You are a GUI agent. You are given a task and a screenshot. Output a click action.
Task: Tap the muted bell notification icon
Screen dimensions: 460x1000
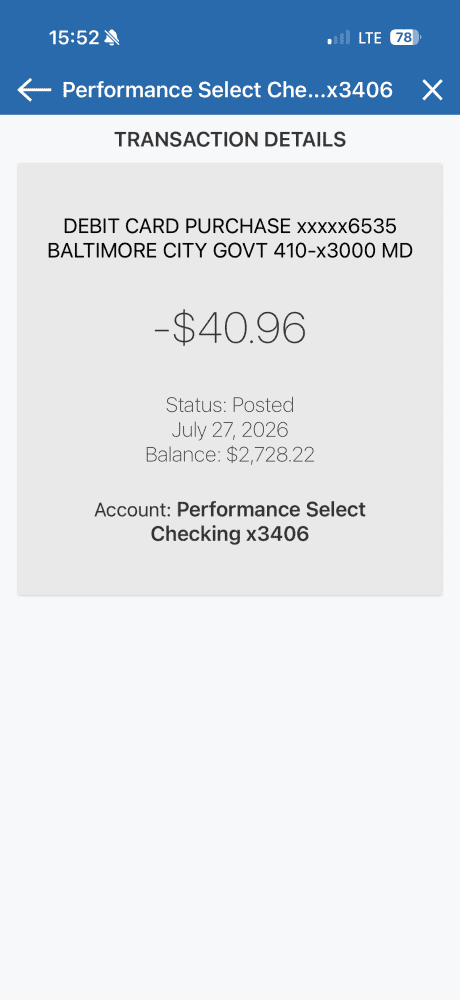112,38
